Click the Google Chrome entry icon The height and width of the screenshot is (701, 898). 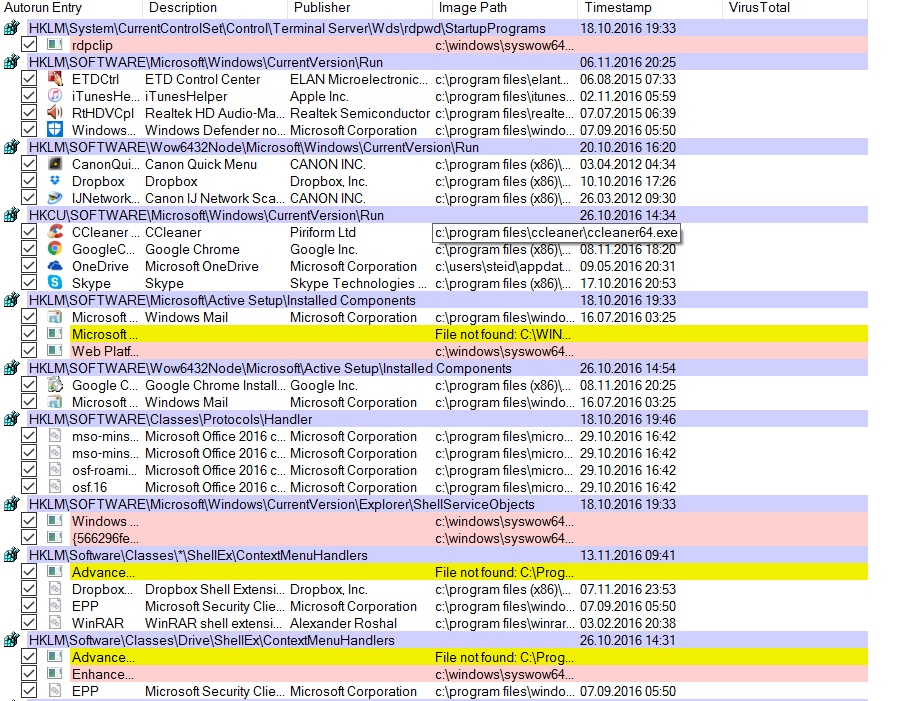click(x=55, y=249)
